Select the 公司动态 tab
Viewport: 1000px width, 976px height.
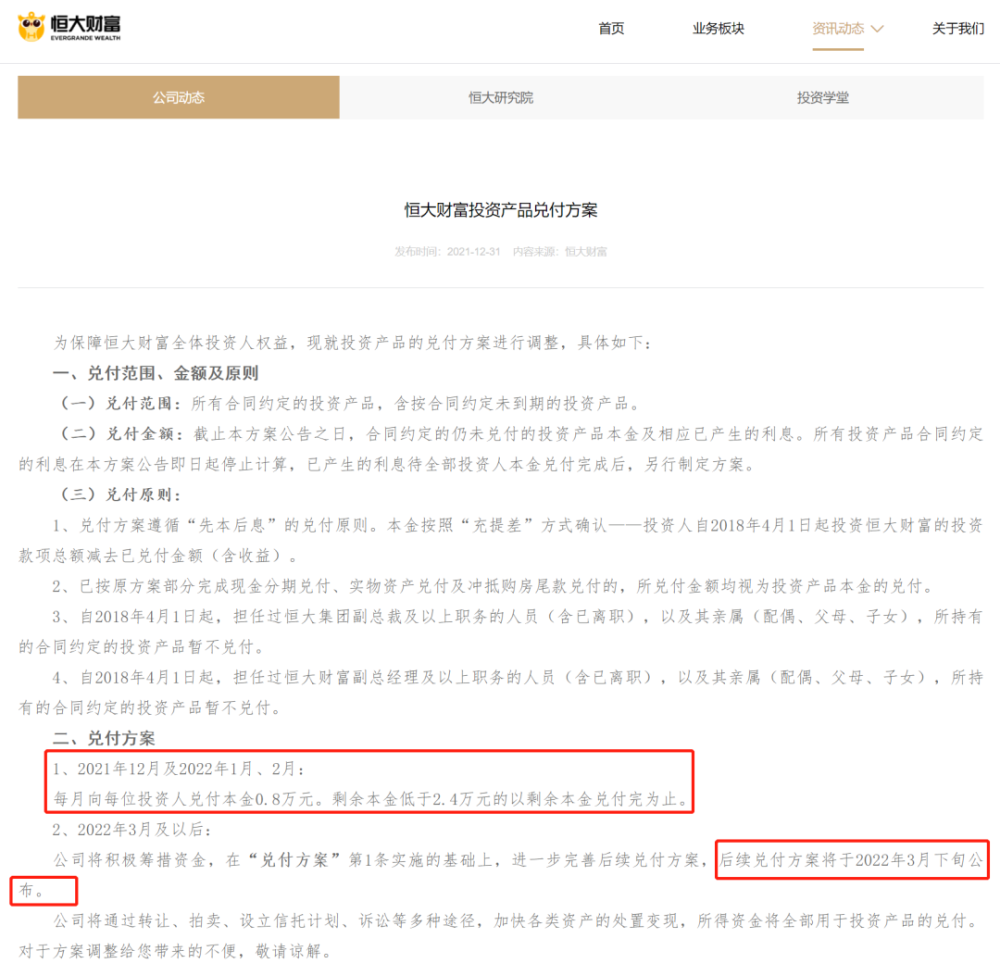(179, 97)
